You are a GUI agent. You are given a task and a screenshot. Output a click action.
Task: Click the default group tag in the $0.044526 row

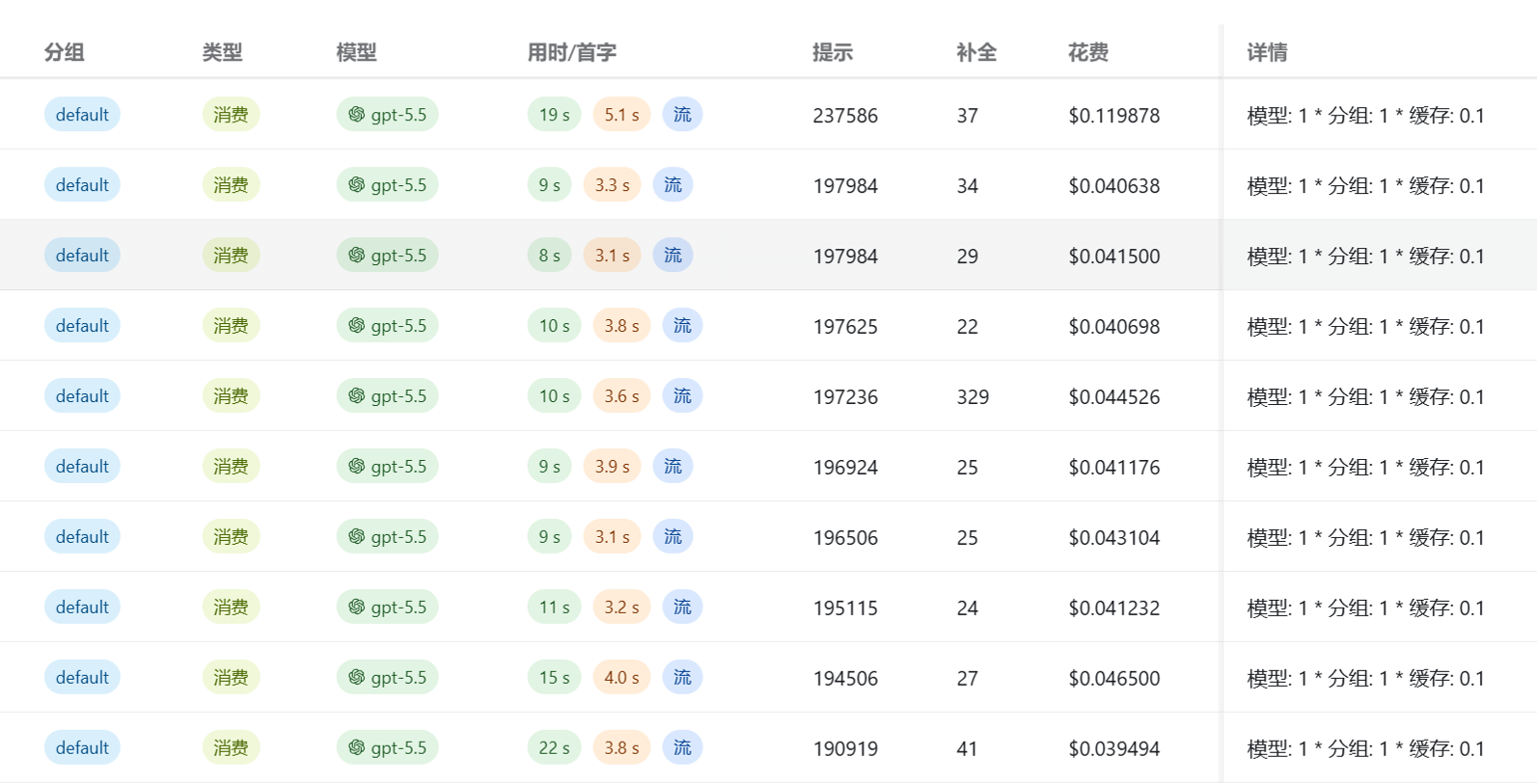(82, 395)
